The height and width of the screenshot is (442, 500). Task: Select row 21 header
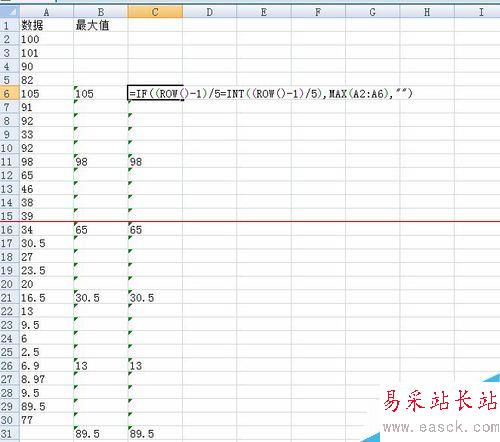[10, 298]
